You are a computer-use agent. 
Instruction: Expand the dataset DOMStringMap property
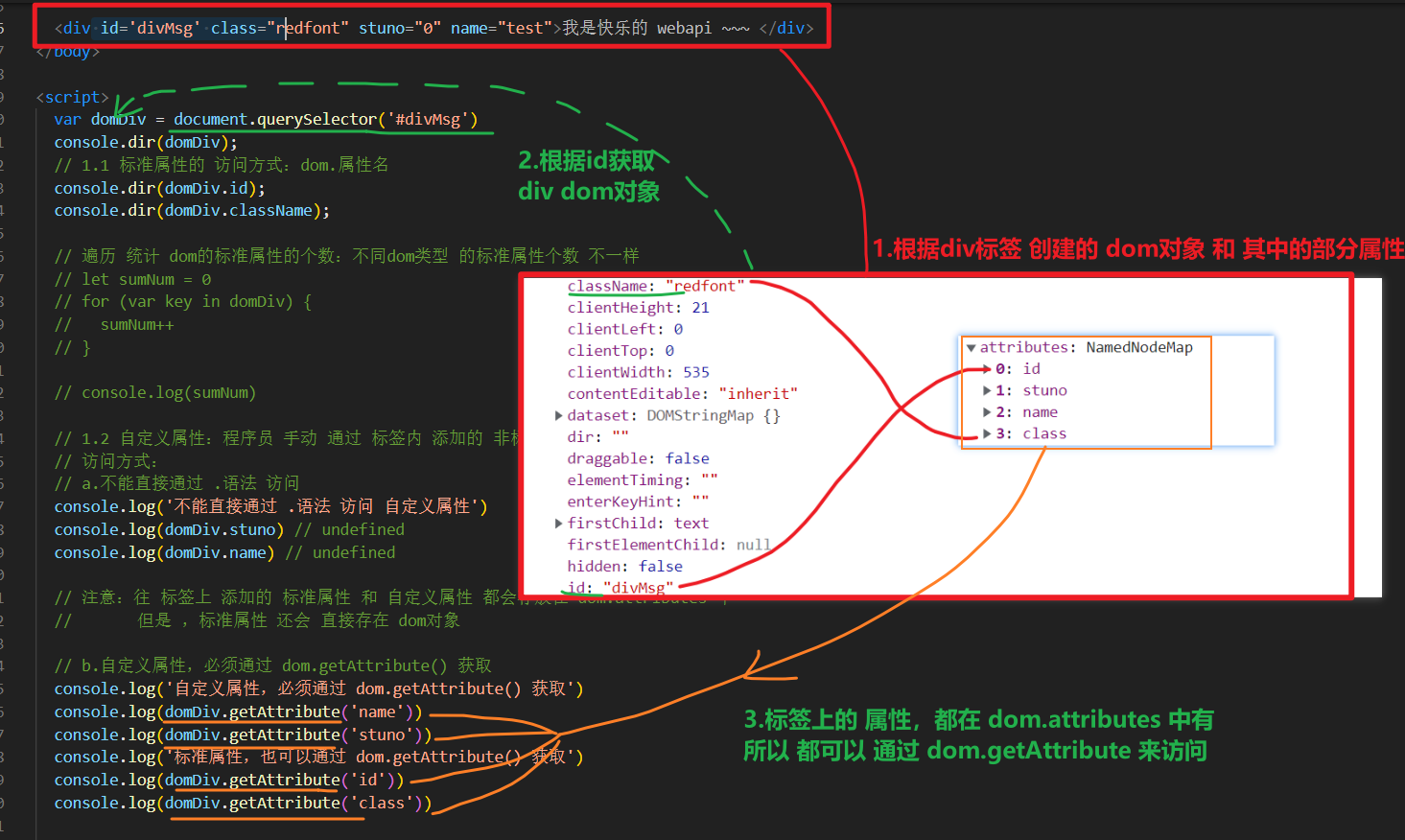(559, 415)
